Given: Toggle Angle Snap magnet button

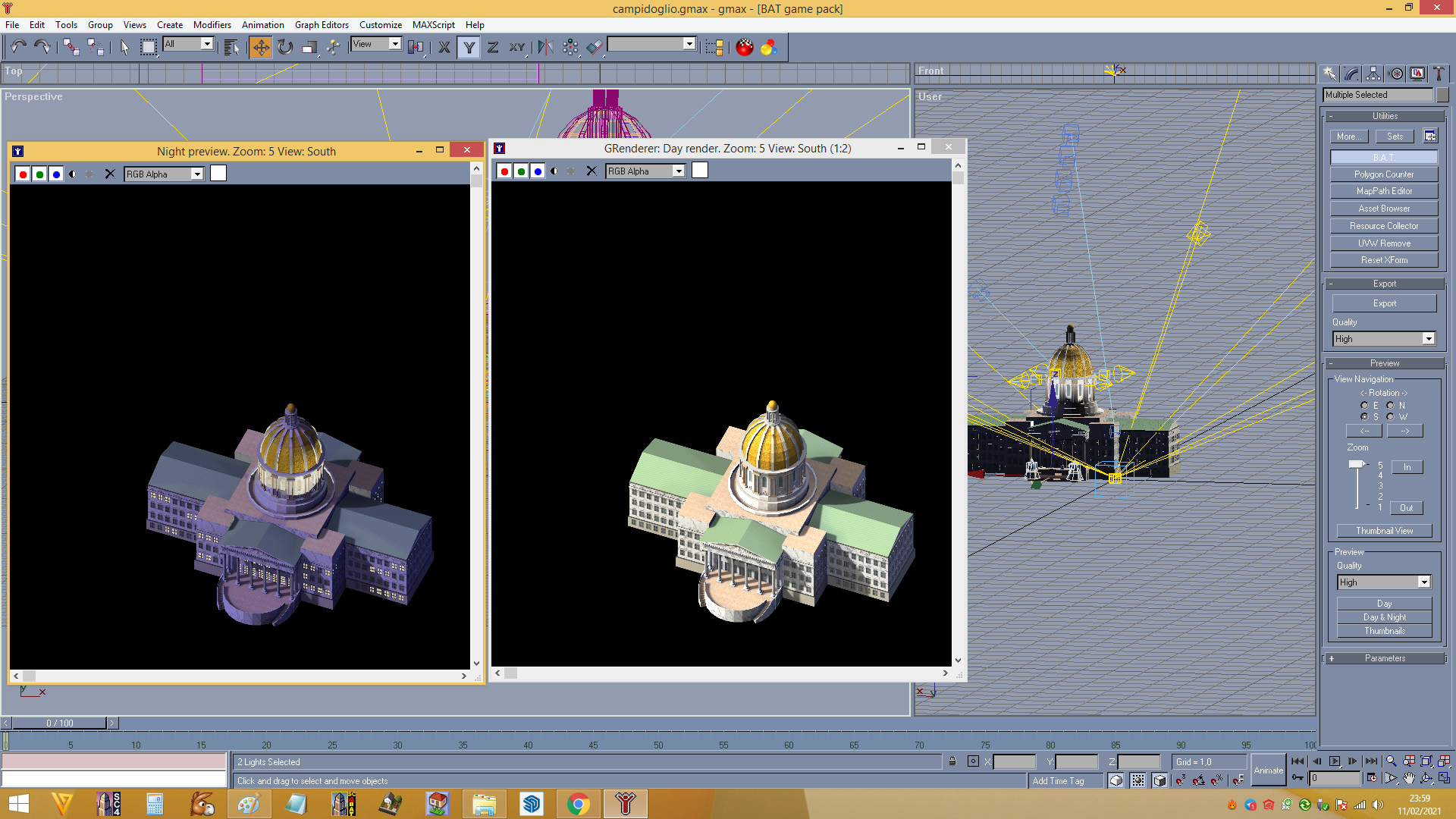Looking at the screenshot, I should [1199, 780].
